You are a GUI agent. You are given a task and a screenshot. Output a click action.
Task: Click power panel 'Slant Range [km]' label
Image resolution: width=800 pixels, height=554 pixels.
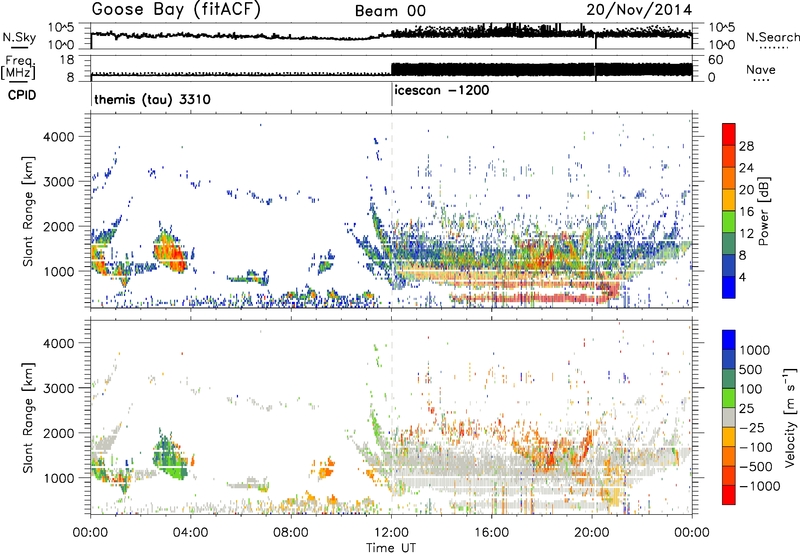[28, 211]
